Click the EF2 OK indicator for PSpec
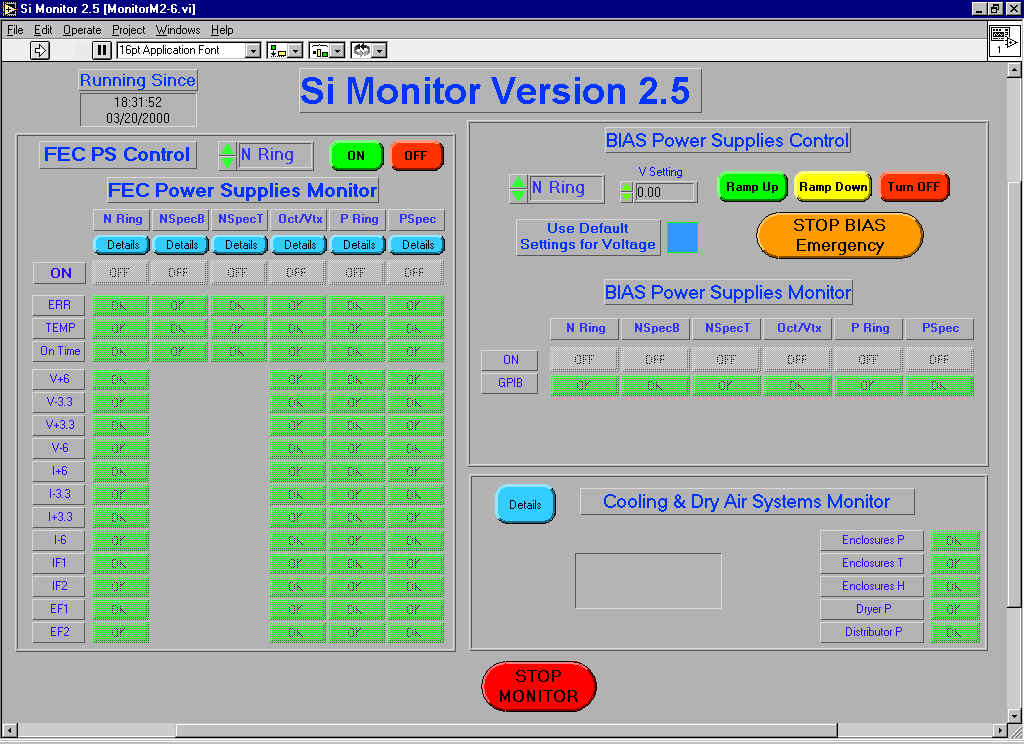This screenshot has width=1024, height=744. pyautogui.click(x=415, y=632)
